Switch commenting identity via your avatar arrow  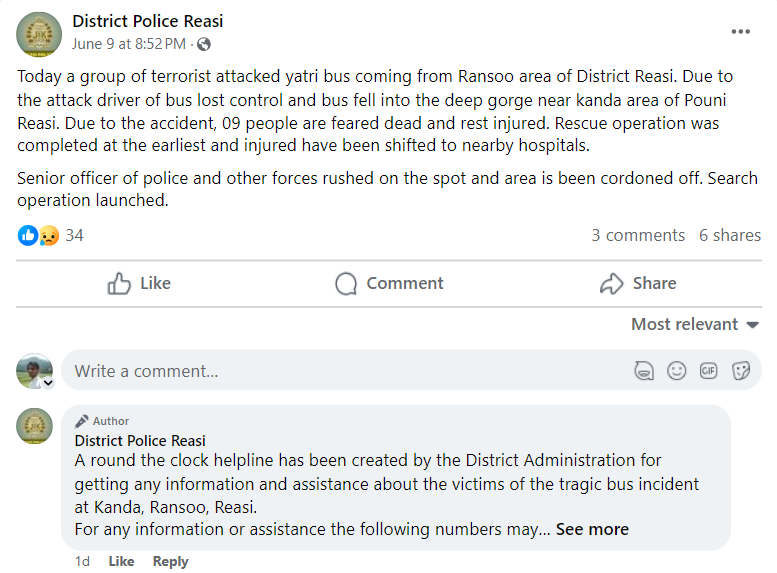click(x=47, y=382)
